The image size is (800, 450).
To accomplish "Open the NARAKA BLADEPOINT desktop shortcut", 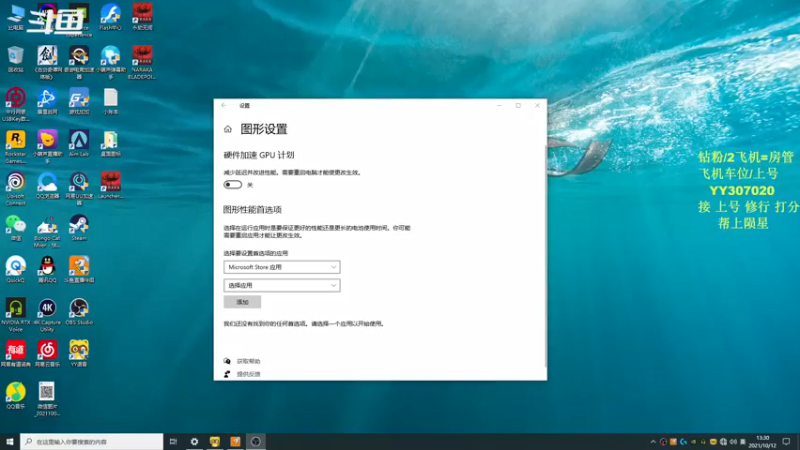I will pos(142,62).
